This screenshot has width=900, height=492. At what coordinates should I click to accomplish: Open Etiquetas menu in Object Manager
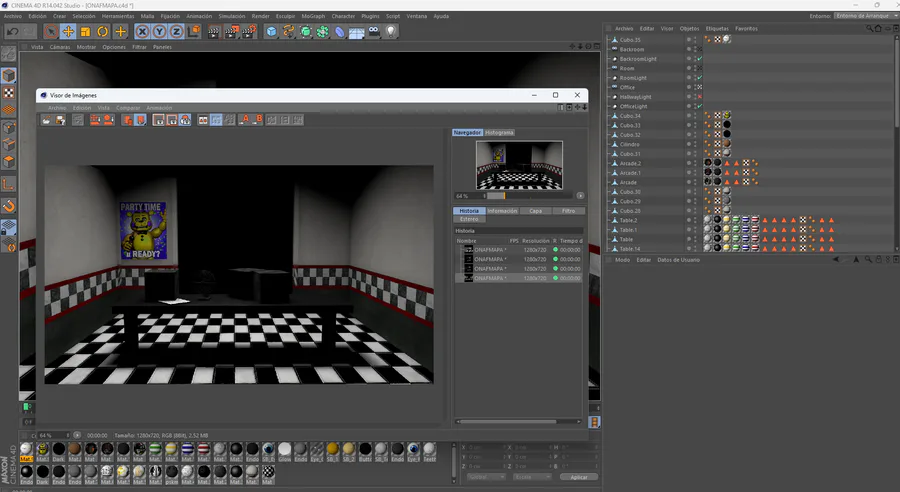pyautogui.click(x=717, y=28)
